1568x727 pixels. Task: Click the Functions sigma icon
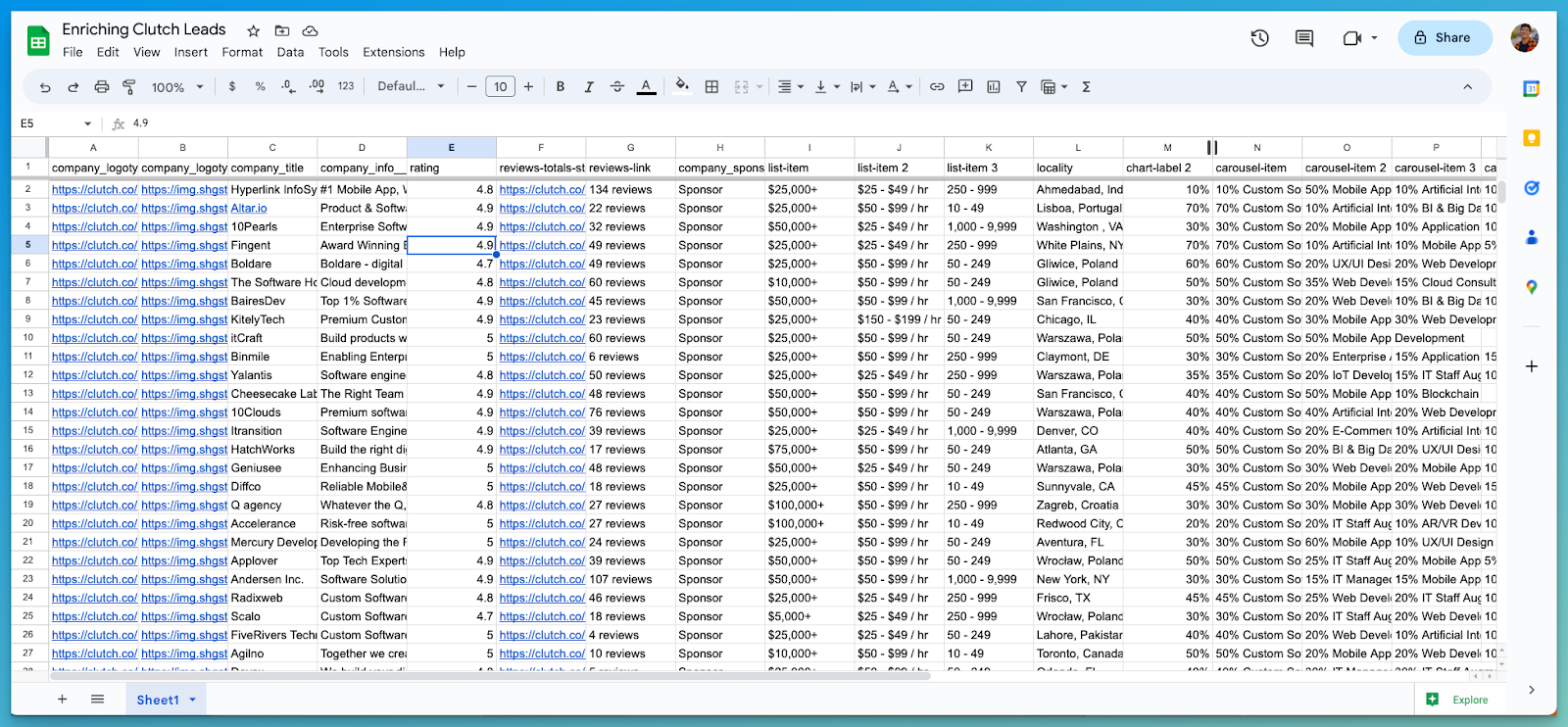tap(1086, 87)
